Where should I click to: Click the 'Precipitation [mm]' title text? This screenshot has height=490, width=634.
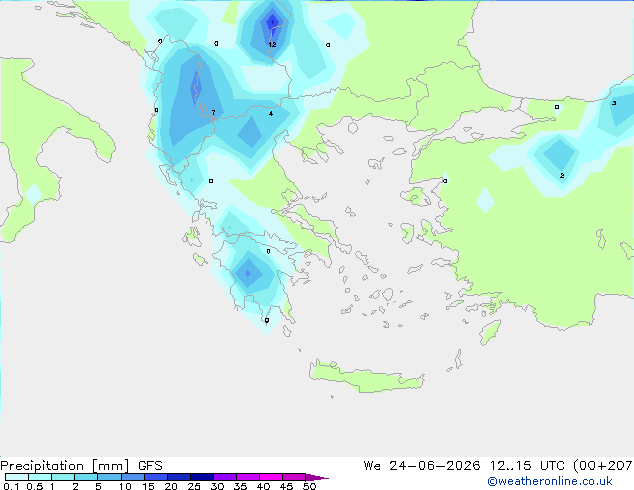(64, 466)
